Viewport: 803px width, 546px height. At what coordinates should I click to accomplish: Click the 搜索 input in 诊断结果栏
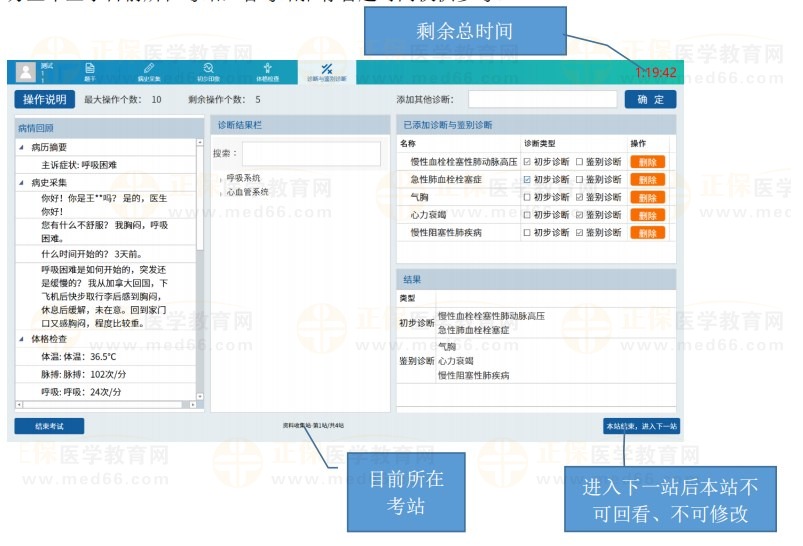coord(311,154)
